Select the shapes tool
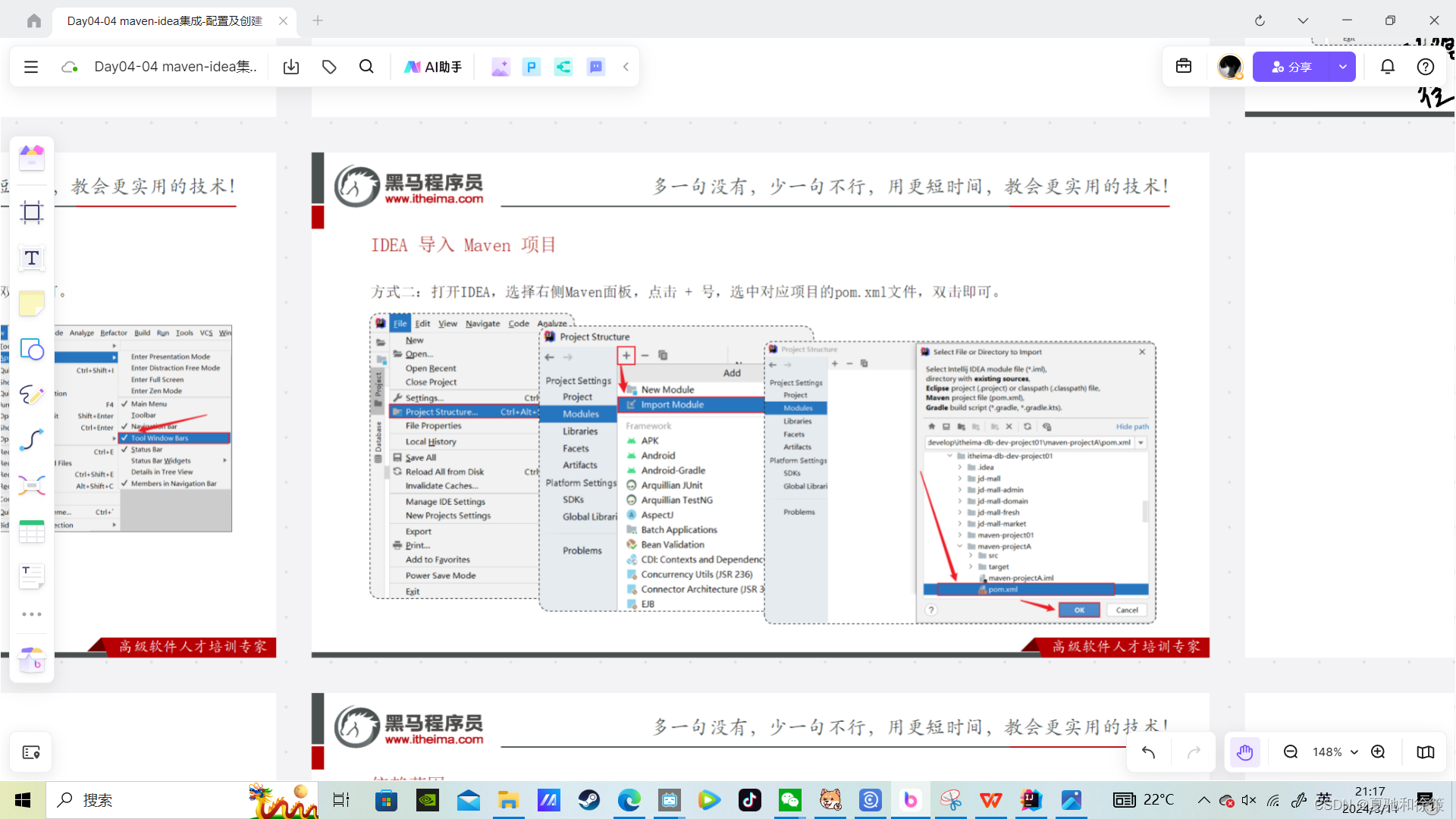The image size is (1456, 819). pos(32,349)
